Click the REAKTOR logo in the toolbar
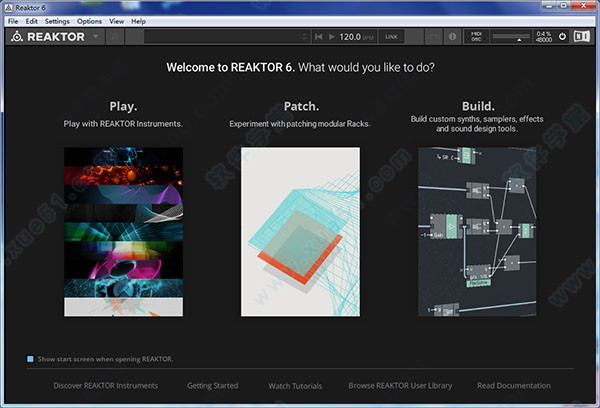The width and height of the screenshot is (600, 408). [48, 37]
